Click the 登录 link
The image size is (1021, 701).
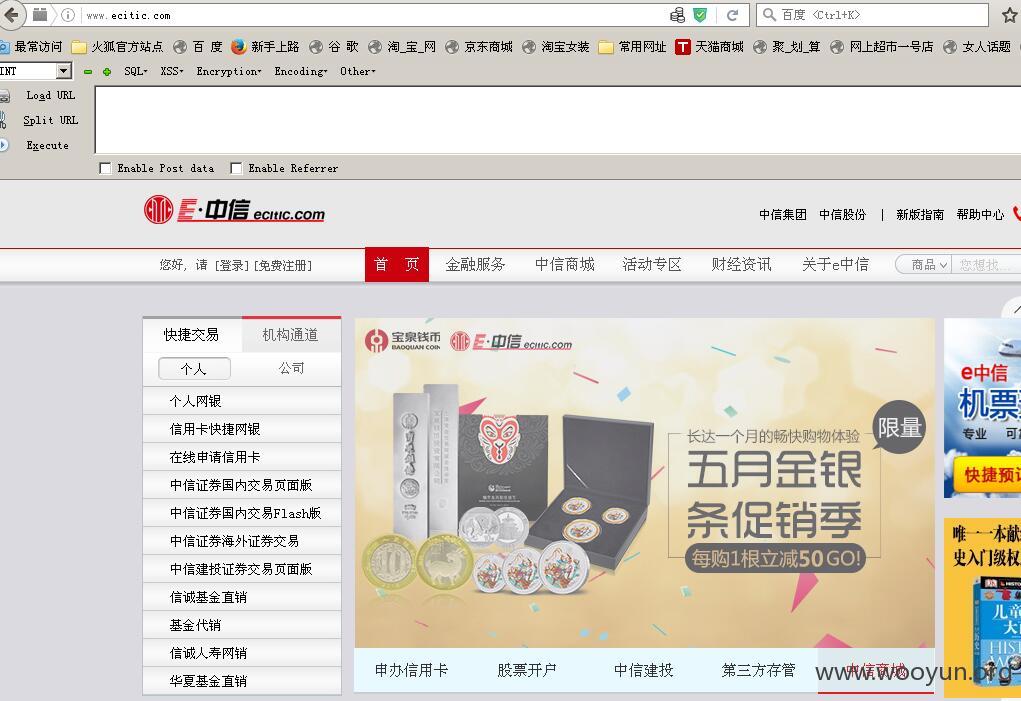click(x=232, y=266)
